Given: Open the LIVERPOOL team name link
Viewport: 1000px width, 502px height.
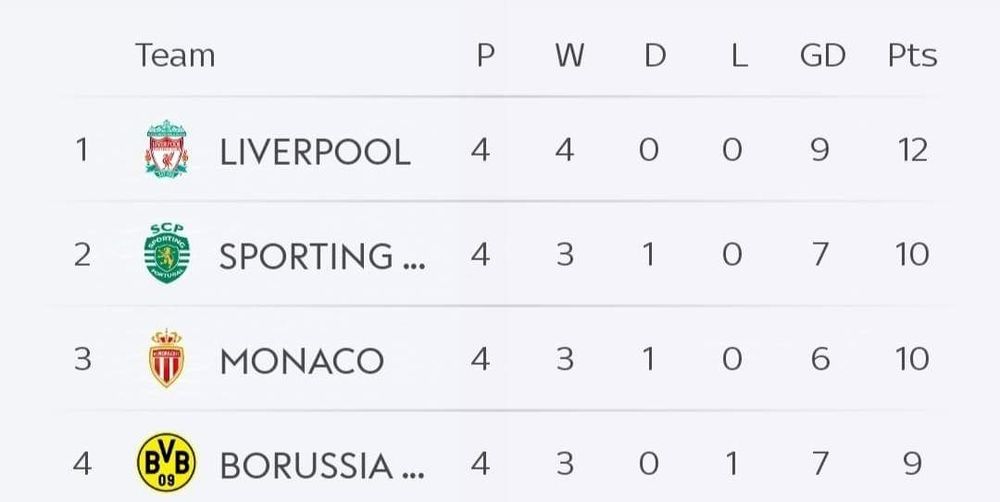Looking at the screenshot, I should [315, 152].
